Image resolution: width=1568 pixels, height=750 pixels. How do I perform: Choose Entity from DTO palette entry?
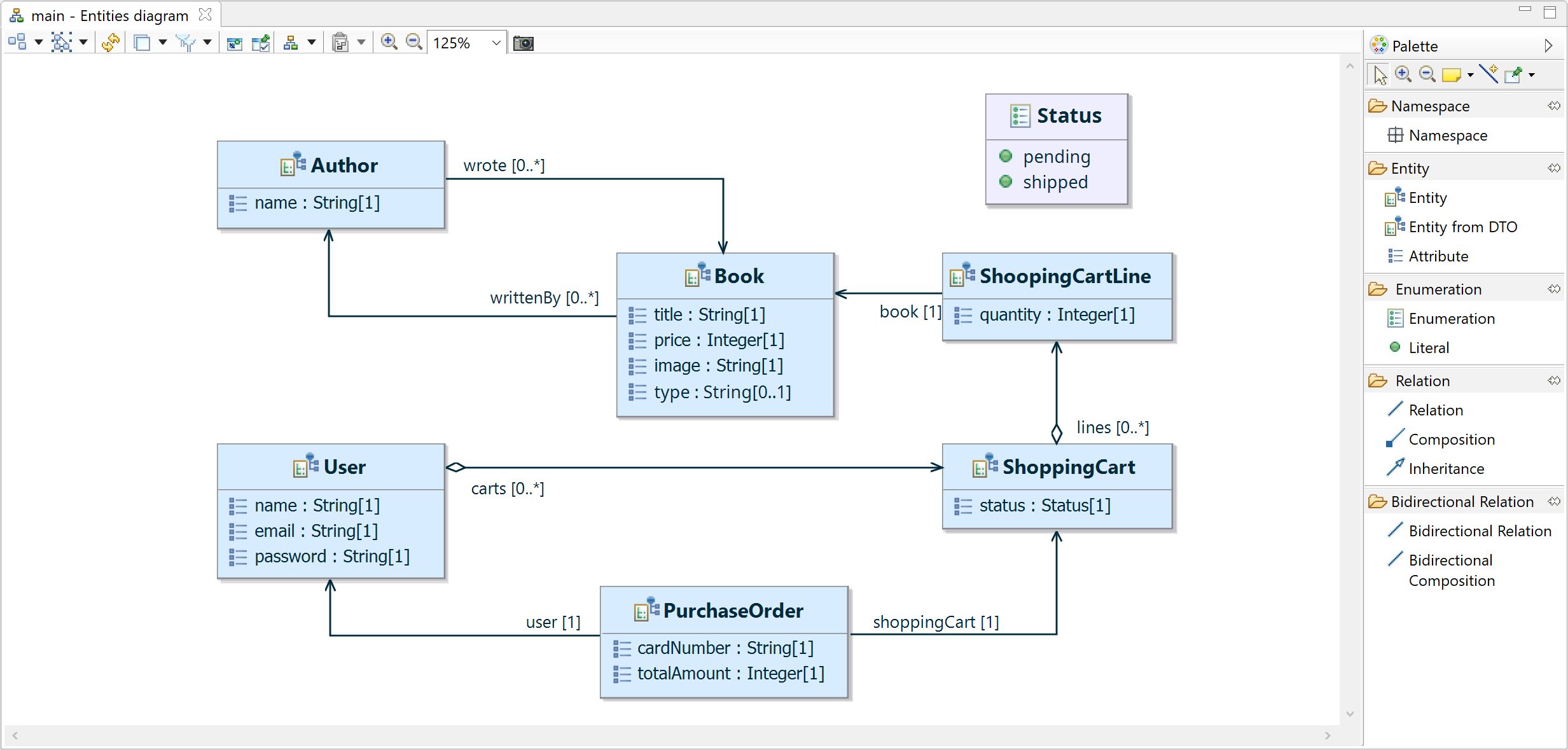point(1462,227)
